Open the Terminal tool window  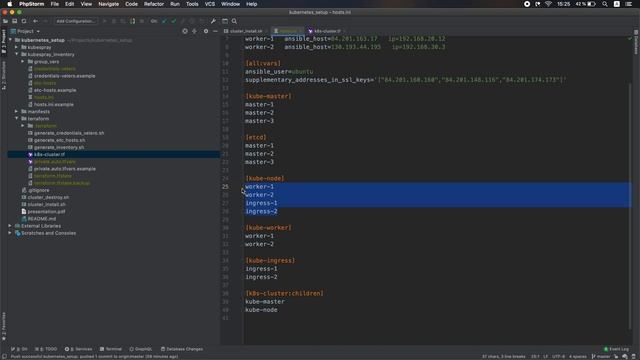pos(111,349)
